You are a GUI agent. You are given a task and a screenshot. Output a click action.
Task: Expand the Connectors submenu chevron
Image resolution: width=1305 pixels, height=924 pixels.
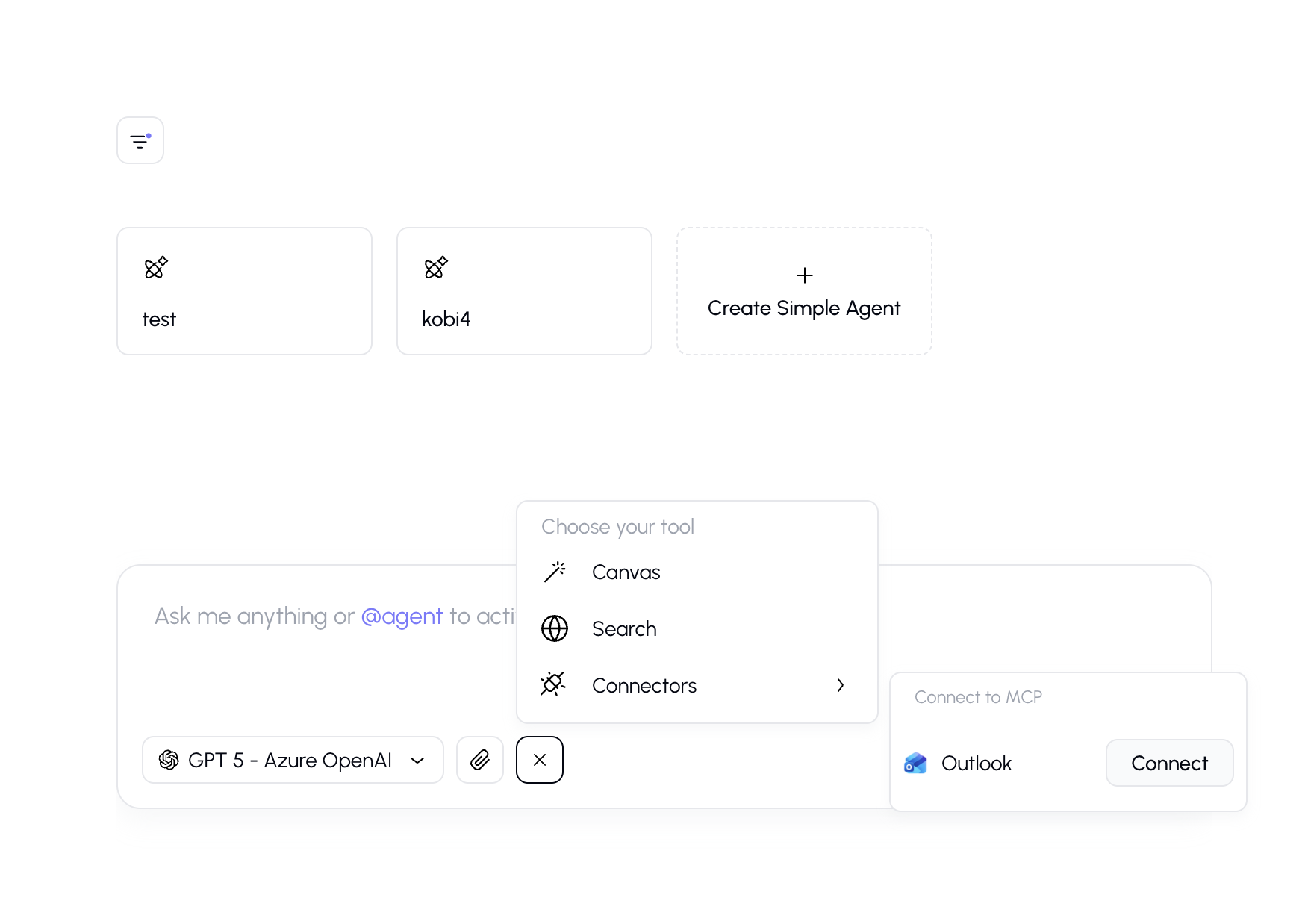pos(841,685)
